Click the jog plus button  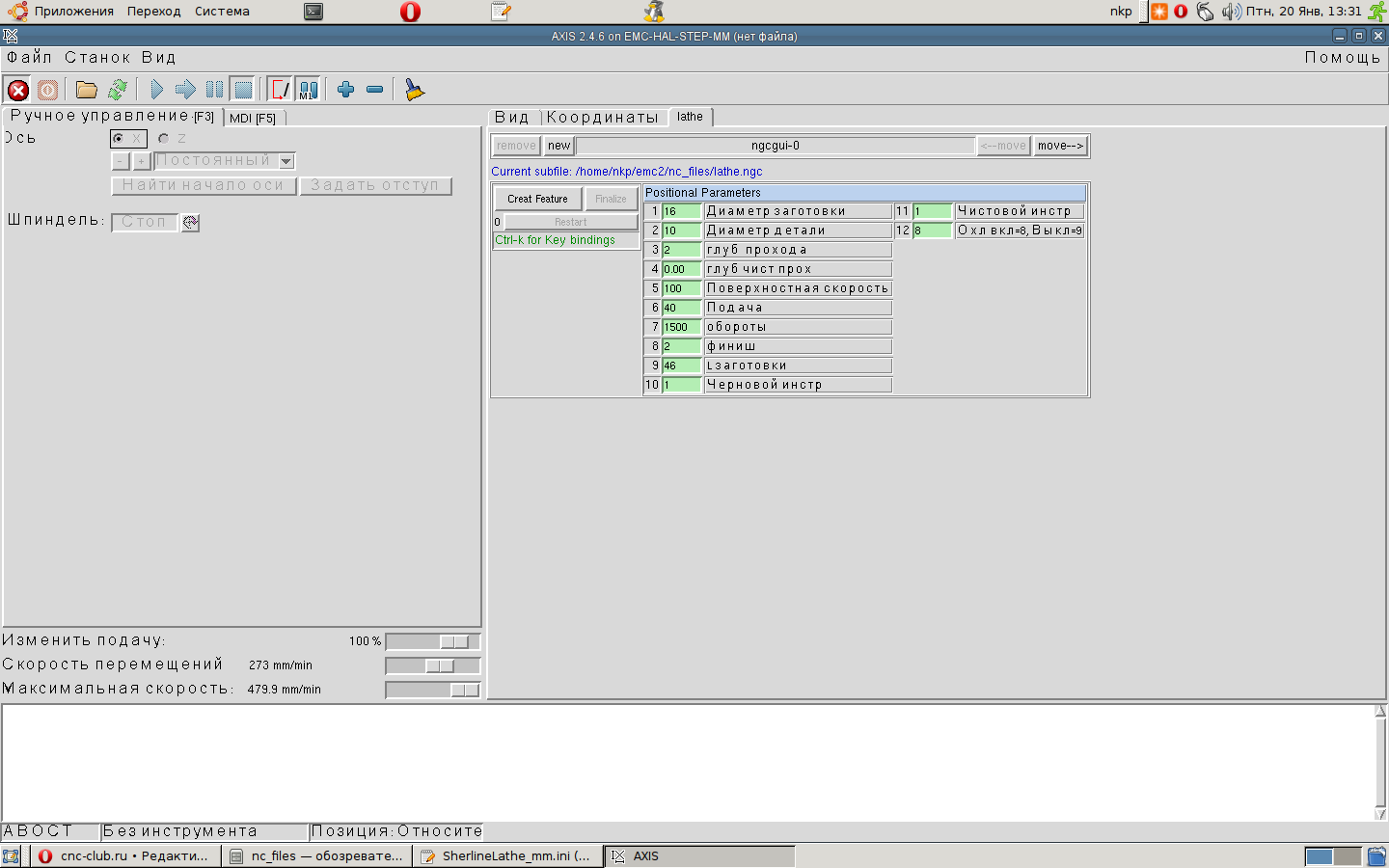142,161
